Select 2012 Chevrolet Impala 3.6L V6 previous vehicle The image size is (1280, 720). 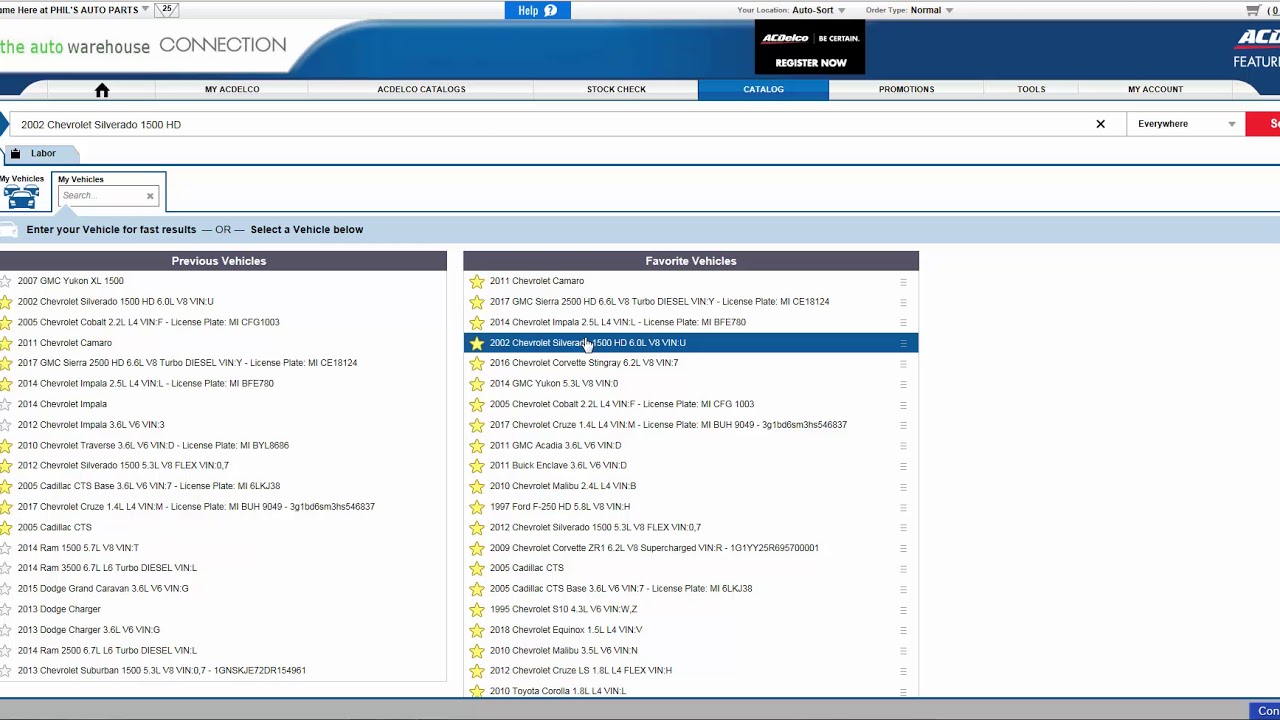click(x=91, y=425)
